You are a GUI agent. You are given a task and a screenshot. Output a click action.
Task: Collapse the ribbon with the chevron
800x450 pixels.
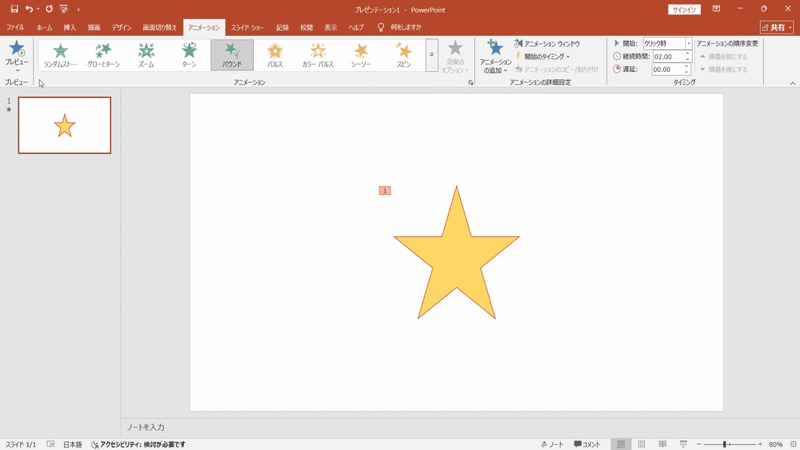coord(792,83)
